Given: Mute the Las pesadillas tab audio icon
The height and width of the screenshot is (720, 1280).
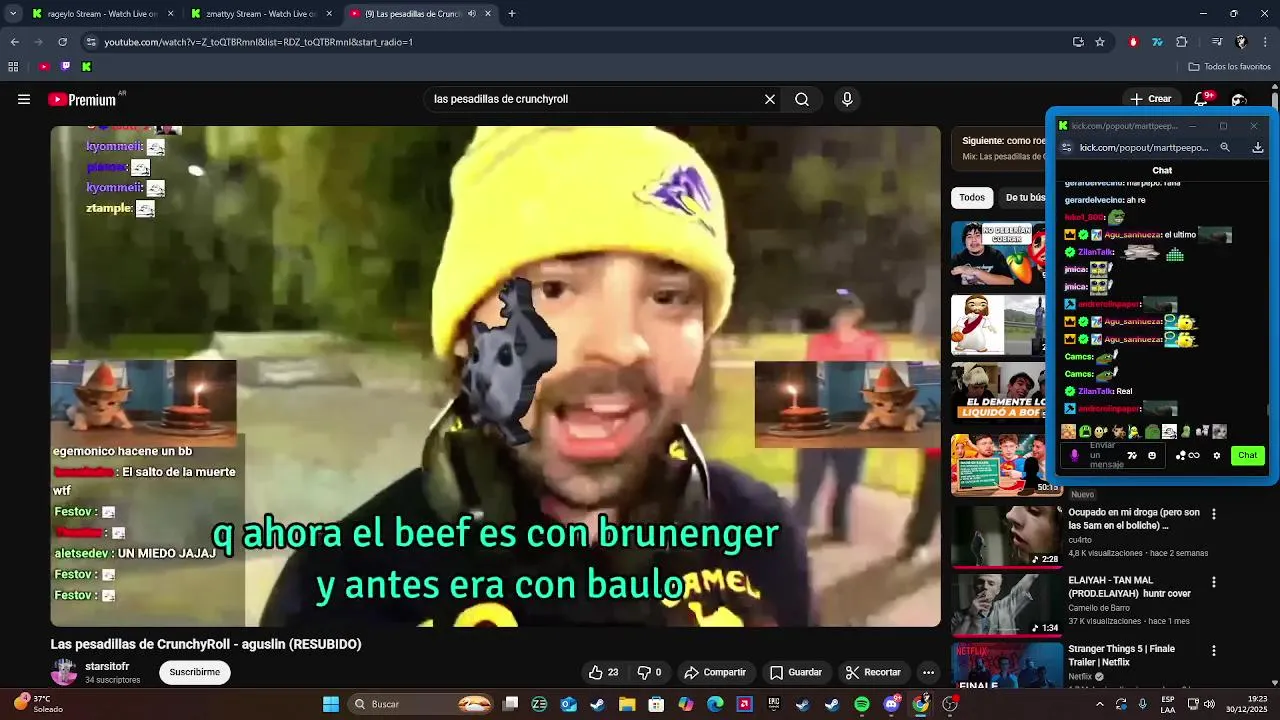Looking at the screenshot, I should click(471, 14).
